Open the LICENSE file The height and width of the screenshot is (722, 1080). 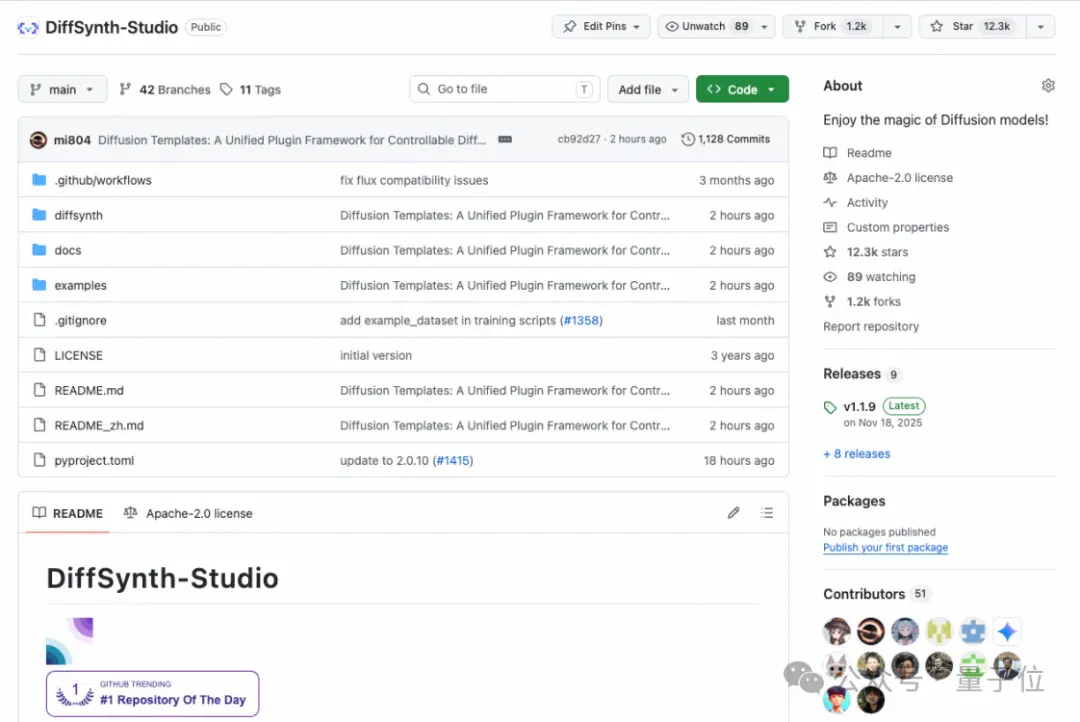(79, 355)
